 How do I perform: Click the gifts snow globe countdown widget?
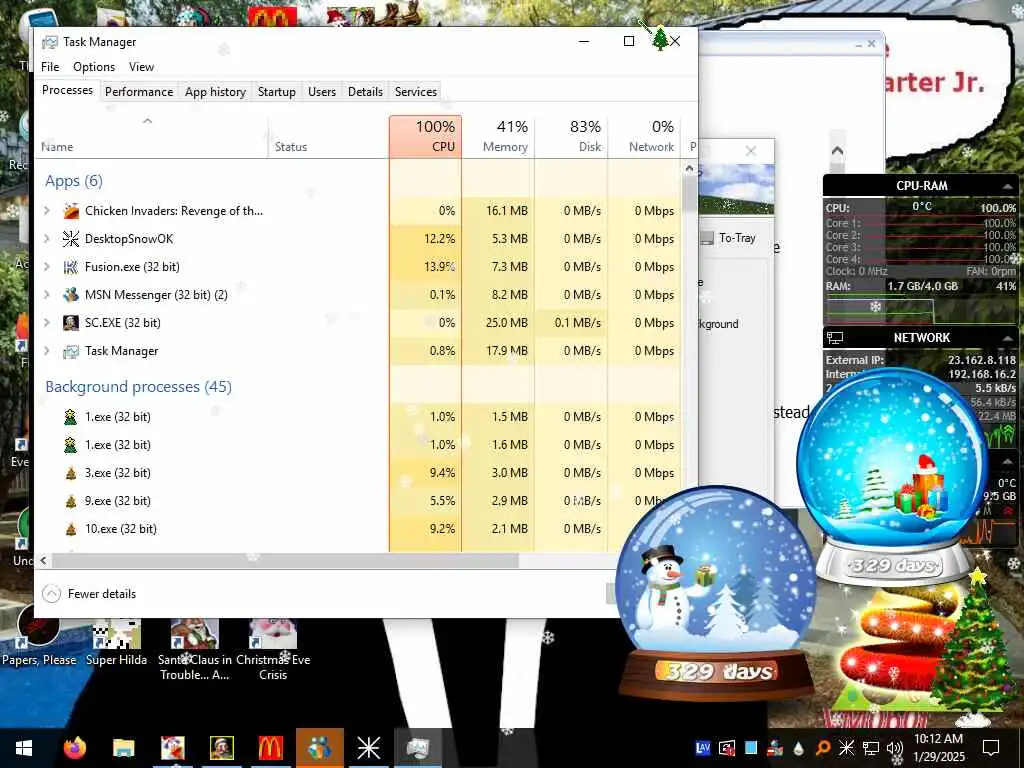(x=893, y=477)
